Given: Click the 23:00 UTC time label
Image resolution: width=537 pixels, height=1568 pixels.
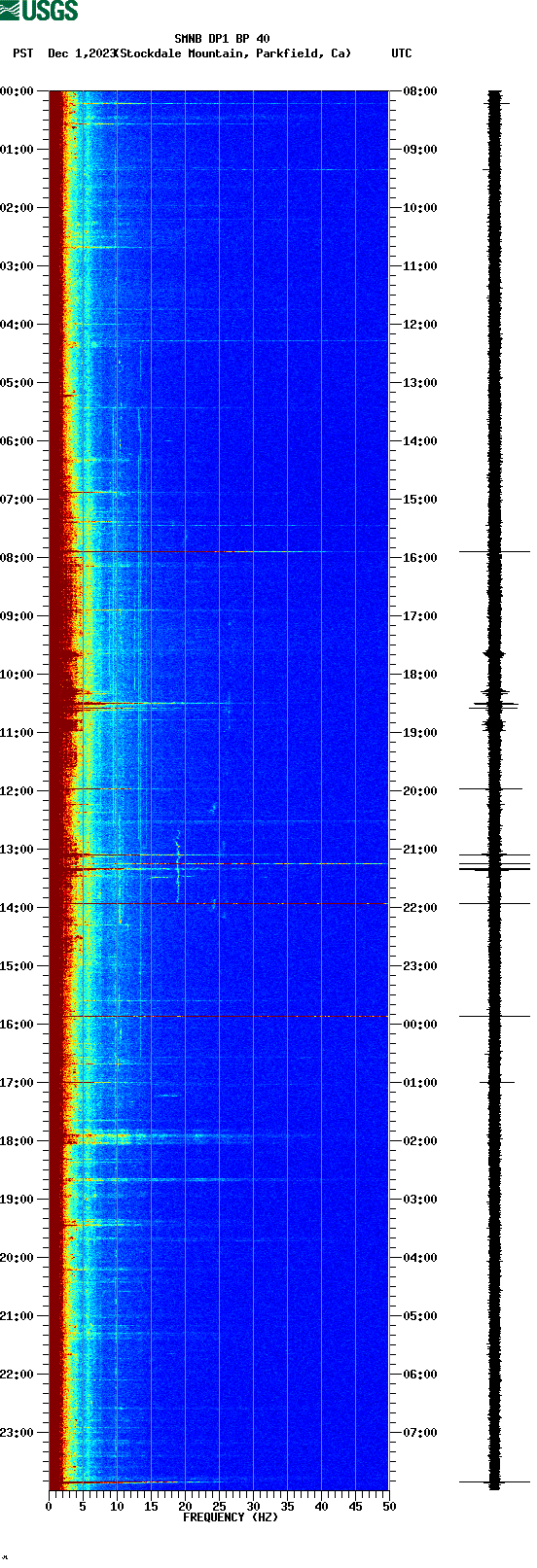Looking at the screenshot, I should pos(420,966).
